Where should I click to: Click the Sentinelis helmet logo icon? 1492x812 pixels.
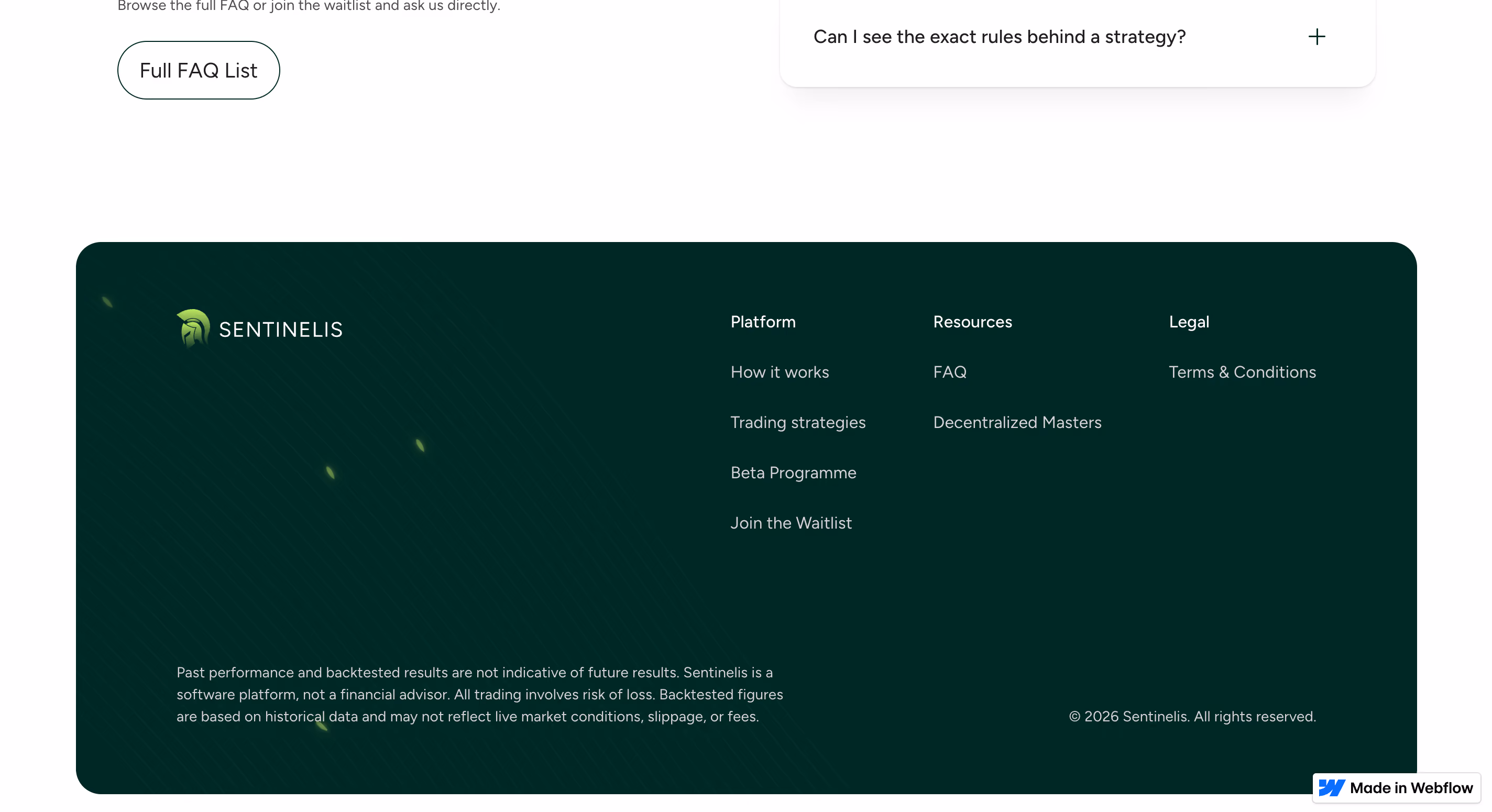coord(193,328)
